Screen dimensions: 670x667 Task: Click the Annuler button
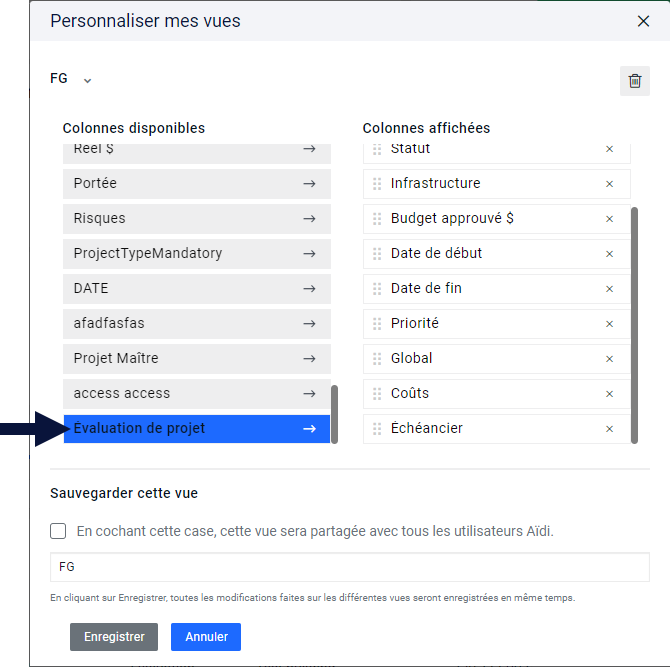tap(206, 637)
